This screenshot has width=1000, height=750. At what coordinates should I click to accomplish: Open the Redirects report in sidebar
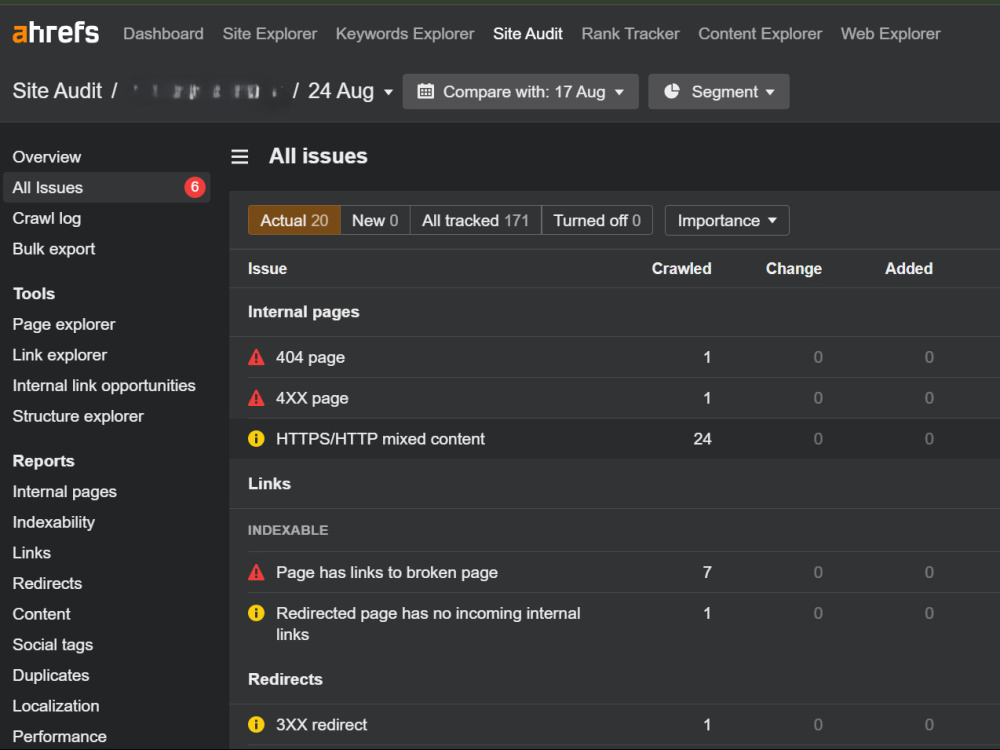pyautogui.click(x=47, y=583)
